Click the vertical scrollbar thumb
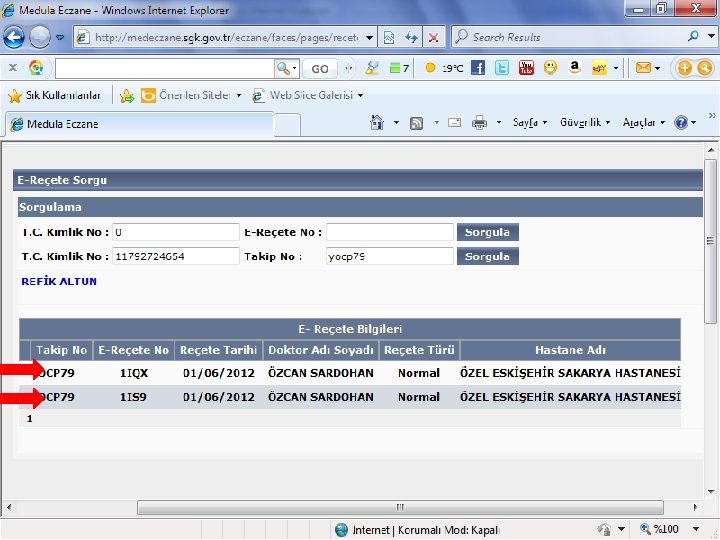Image resolution: width=720 pixels, height=540 pixels. (710, 241)
